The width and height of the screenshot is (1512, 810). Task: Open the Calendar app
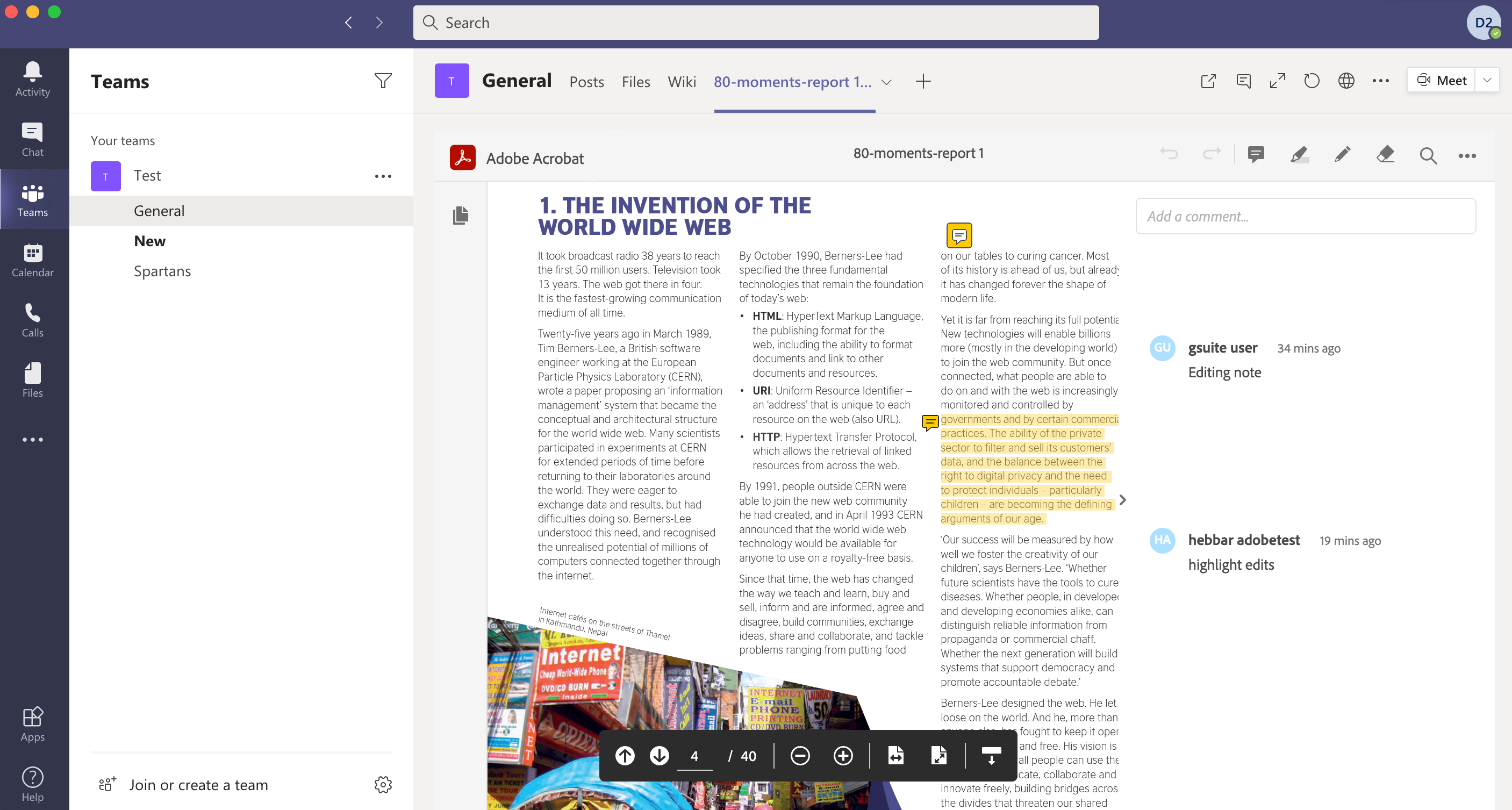tap(32, 260)
